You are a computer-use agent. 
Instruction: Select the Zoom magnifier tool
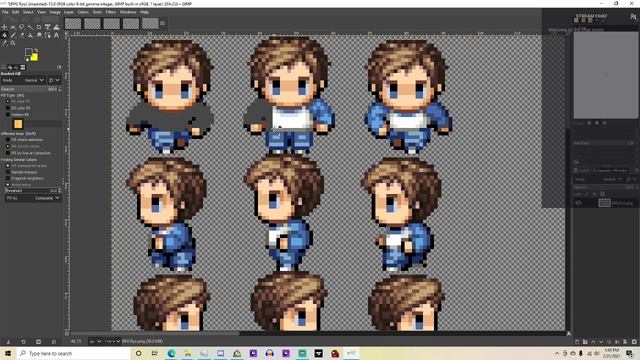pyautogui.click(x=13, y=43)
